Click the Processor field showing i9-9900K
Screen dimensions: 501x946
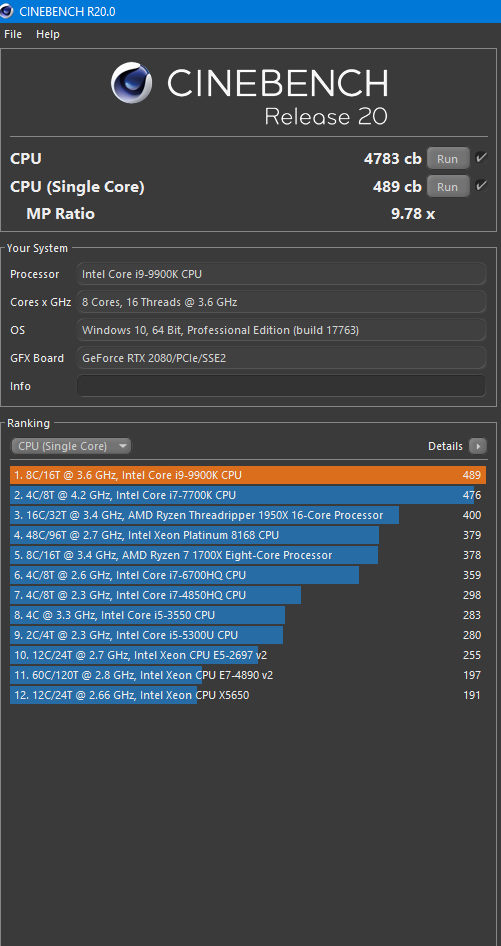[x=281, y=274]
